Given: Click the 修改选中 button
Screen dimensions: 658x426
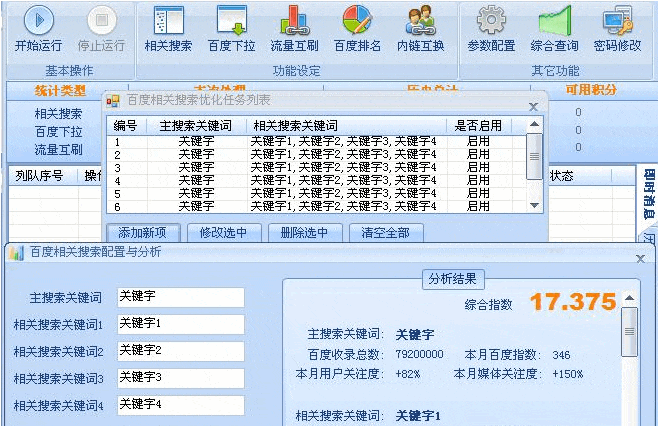Looking at the screenshot, I should click(224, 233).
